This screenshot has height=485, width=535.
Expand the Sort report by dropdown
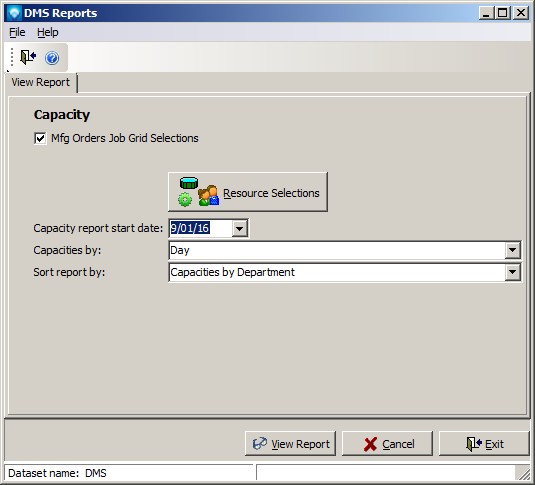512,272
